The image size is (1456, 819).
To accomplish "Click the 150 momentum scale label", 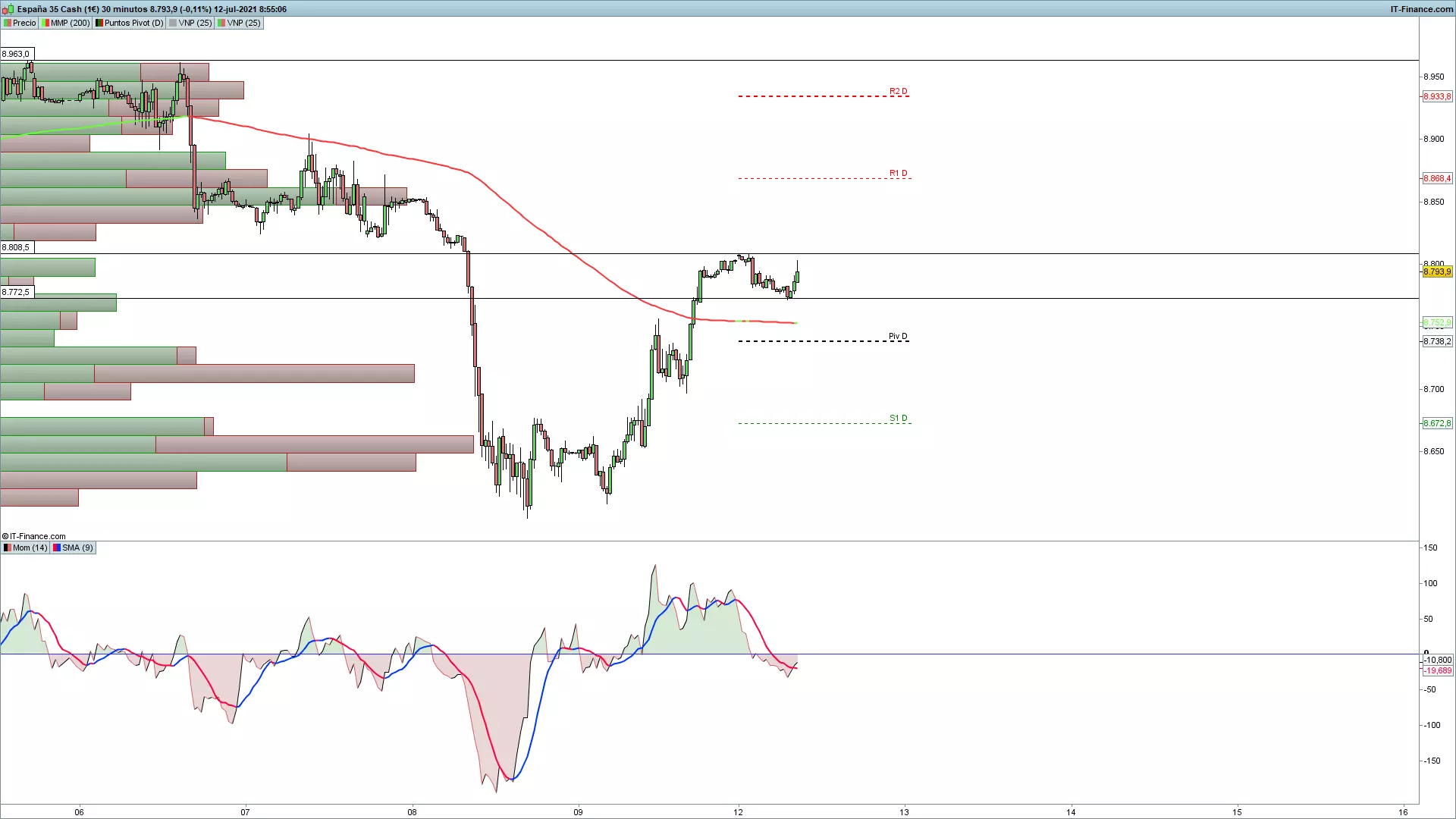I will [x=1431, y=548].
